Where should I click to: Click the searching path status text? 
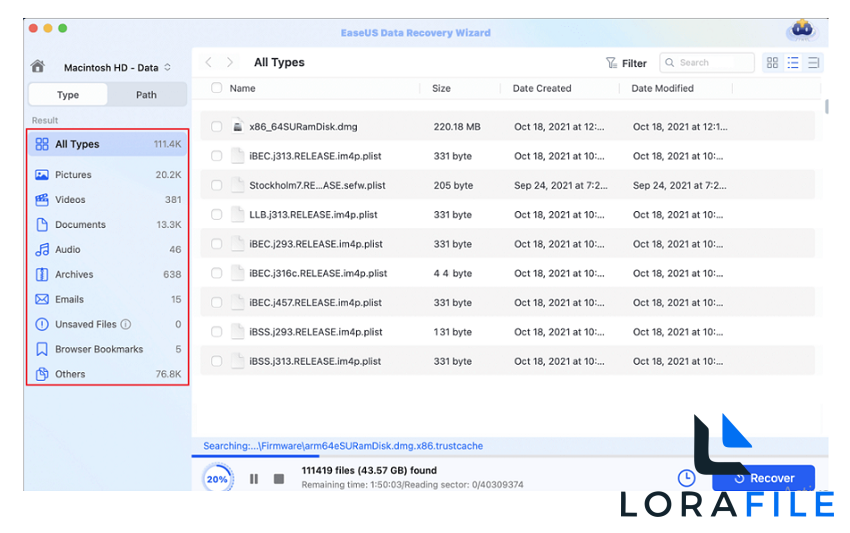point(343,446)
